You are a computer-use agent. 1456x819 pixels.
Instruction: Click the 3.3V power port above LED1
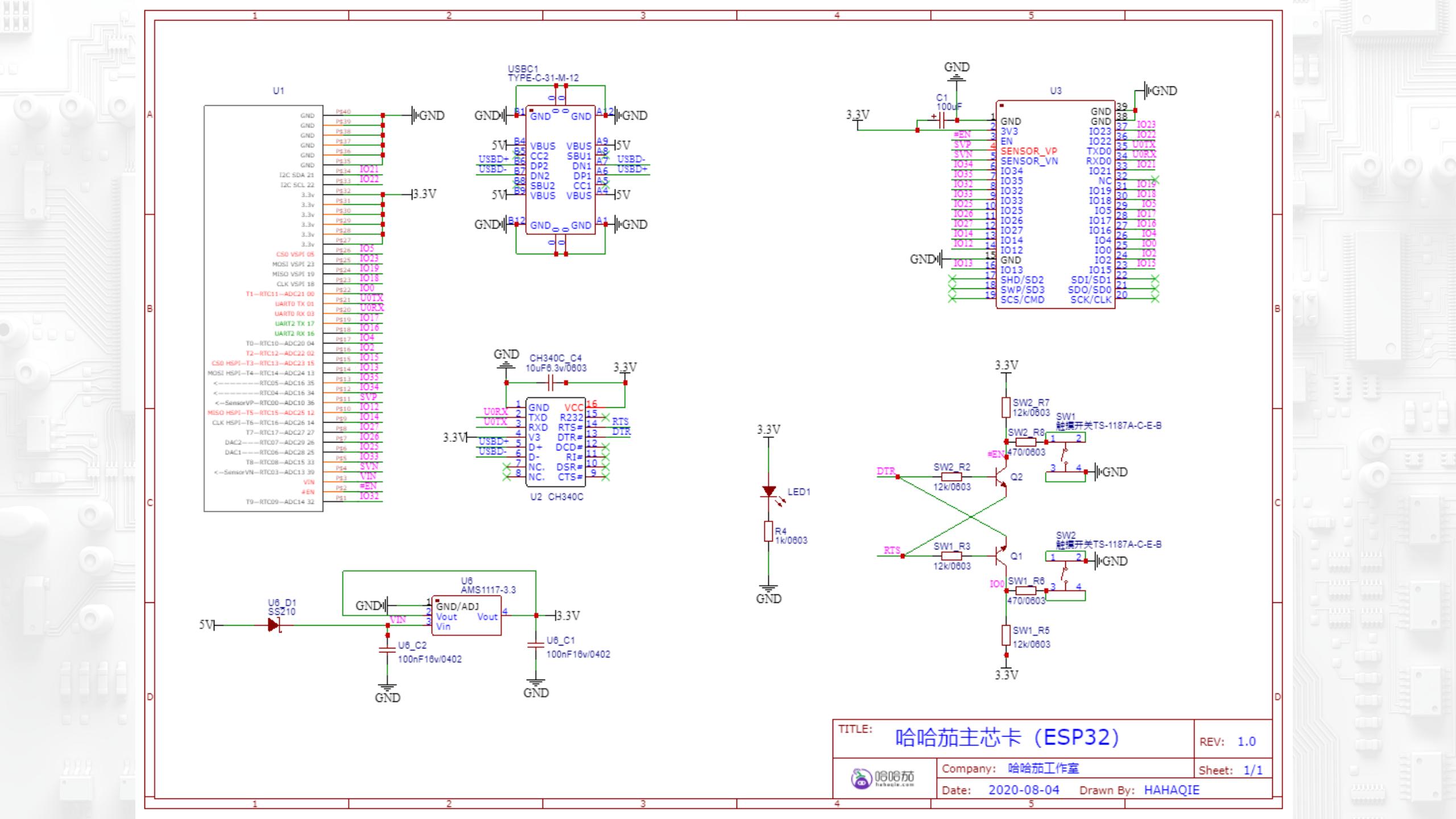pos(768,431)
